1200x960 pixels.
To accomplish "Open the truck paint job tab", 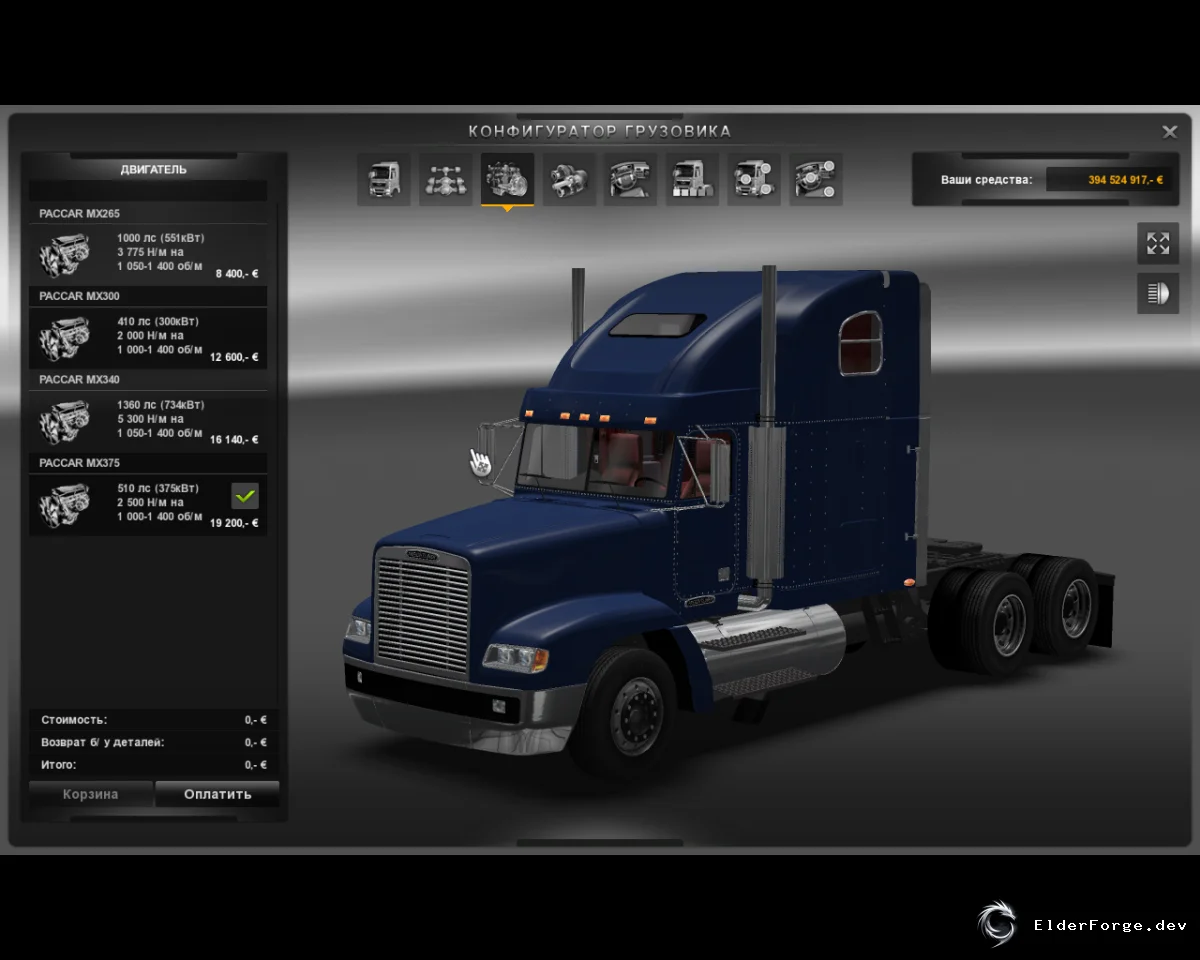I will coord(693,180).
